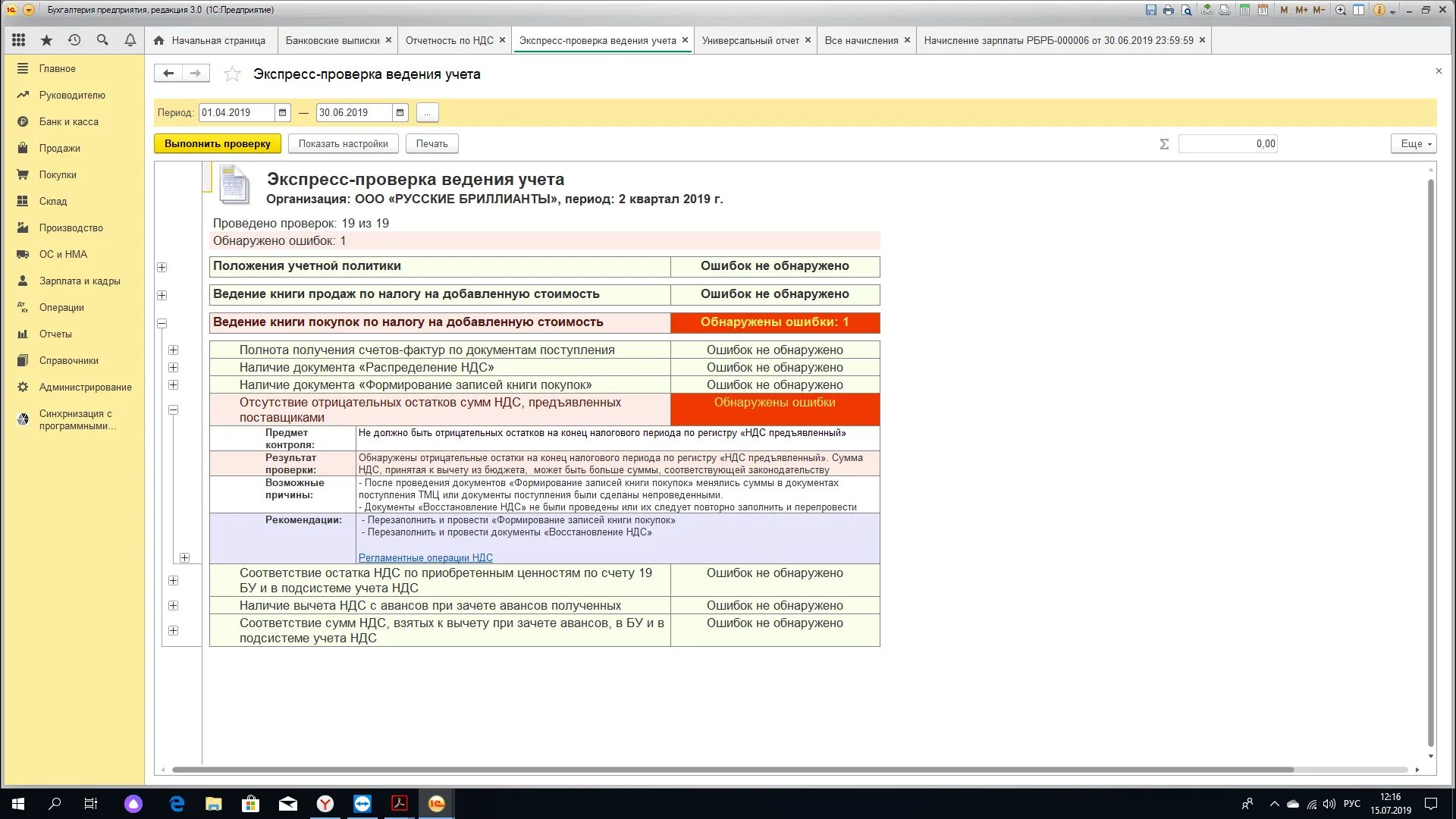Click the sum sigma icon

(x=1164, y=144)
